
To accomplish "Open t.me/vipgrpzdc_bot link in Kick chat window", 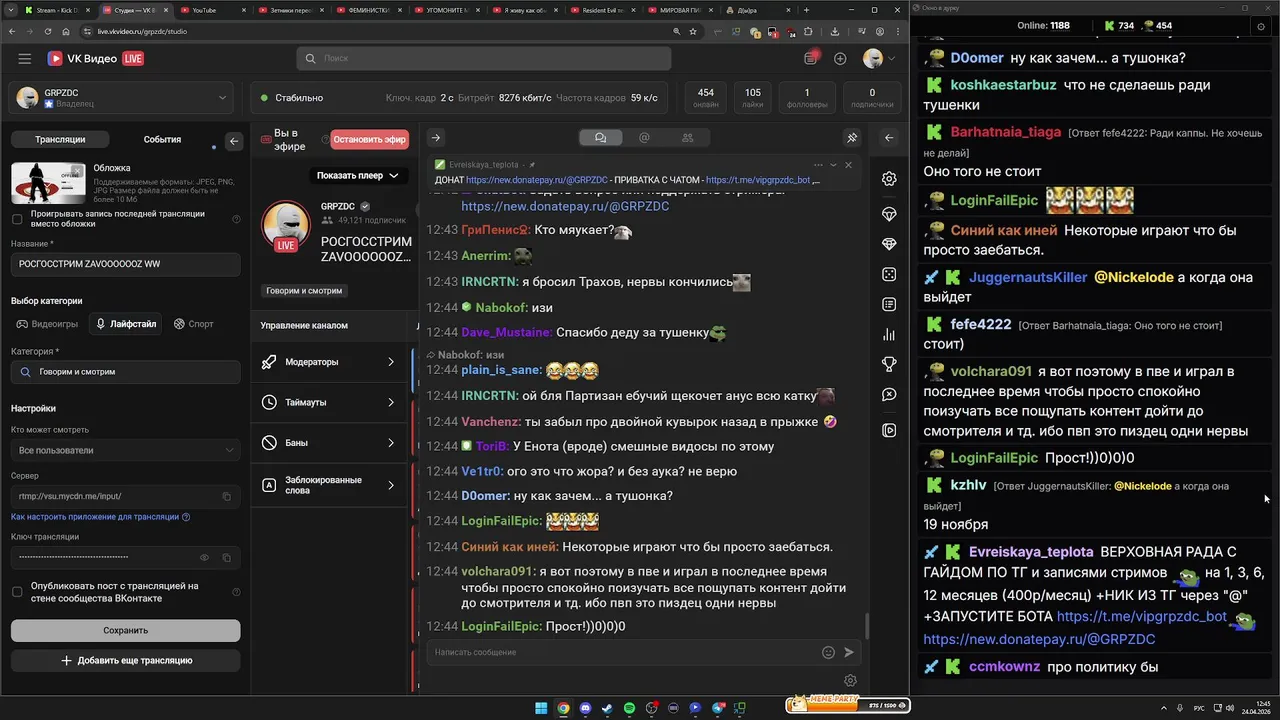I will tap(1142, 617).
